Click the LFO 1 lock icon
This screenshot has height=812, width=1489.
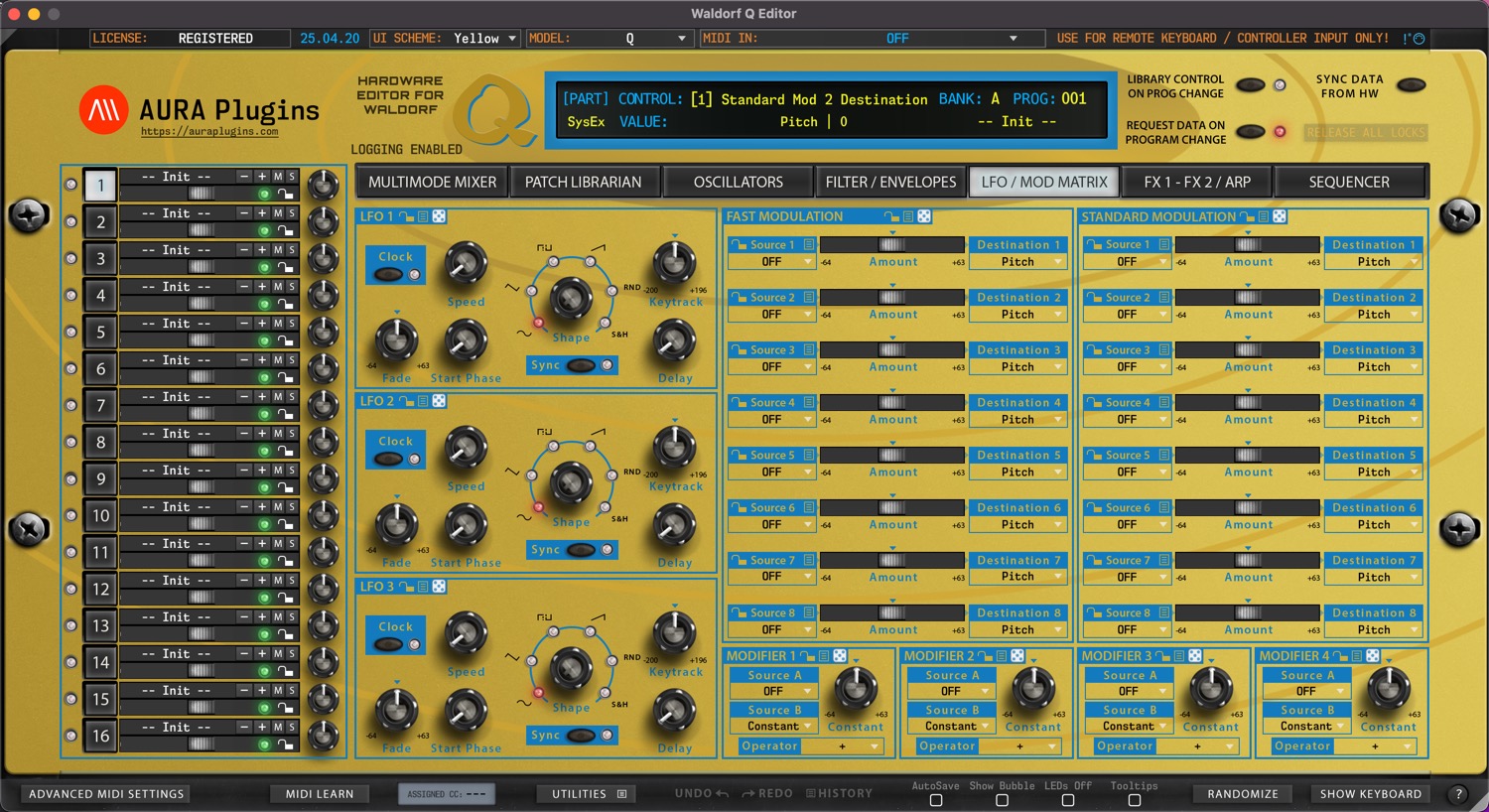[406, 216]
